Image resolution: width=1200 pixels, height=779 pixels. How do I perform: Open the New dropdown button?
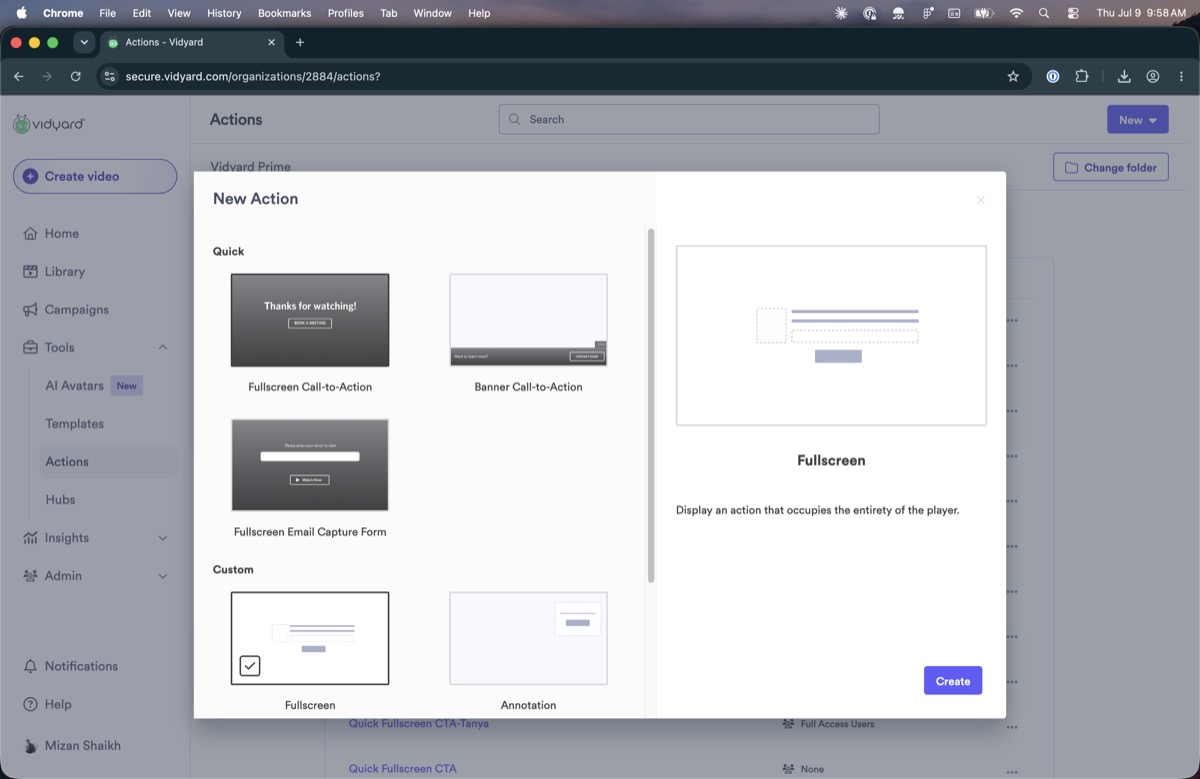click(x=1137, y=120)
